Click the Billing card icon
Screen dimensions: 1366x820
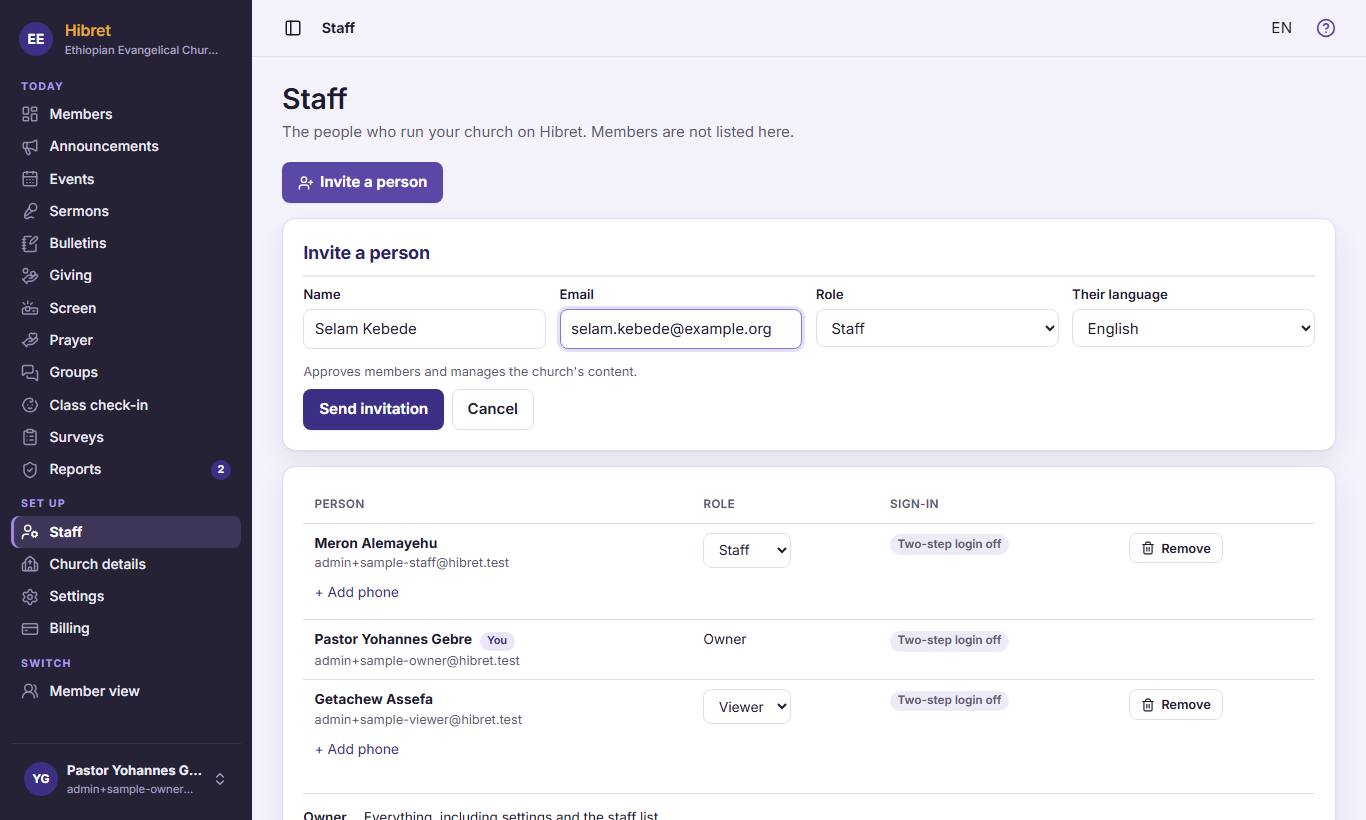coord(30,628)
